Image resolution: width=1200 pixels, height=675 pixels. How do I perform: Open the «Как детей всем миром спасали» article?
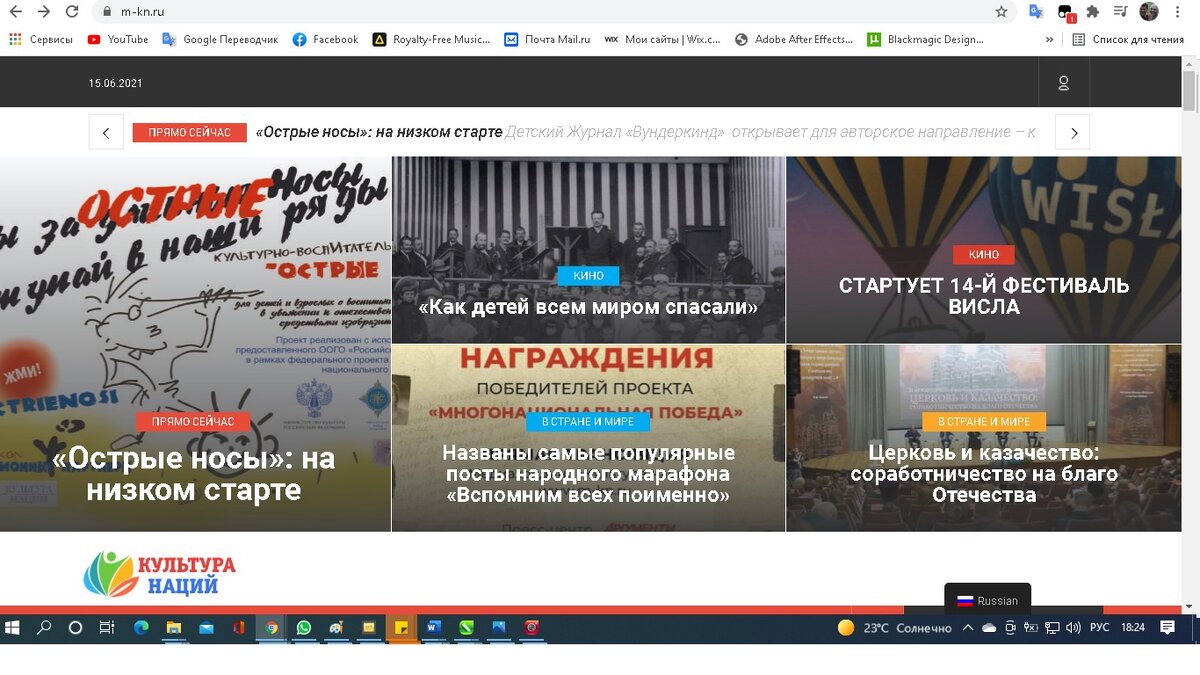coord(588,307)
